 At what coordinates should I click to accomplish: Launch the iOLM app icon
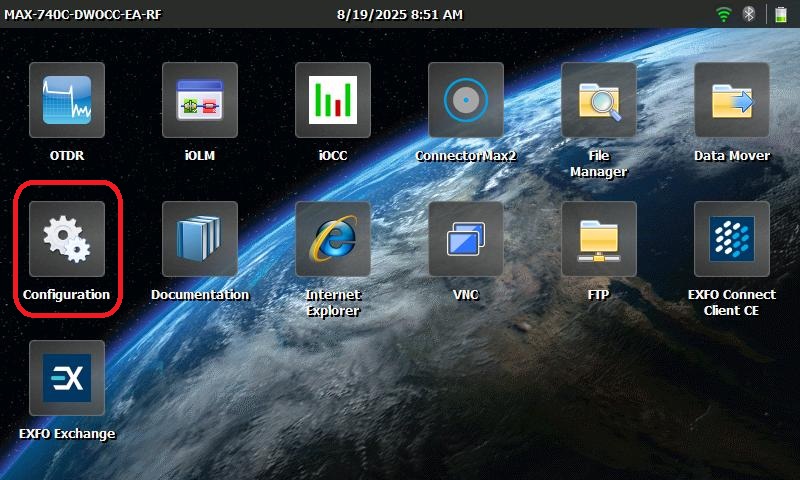[x=200, y=100]
